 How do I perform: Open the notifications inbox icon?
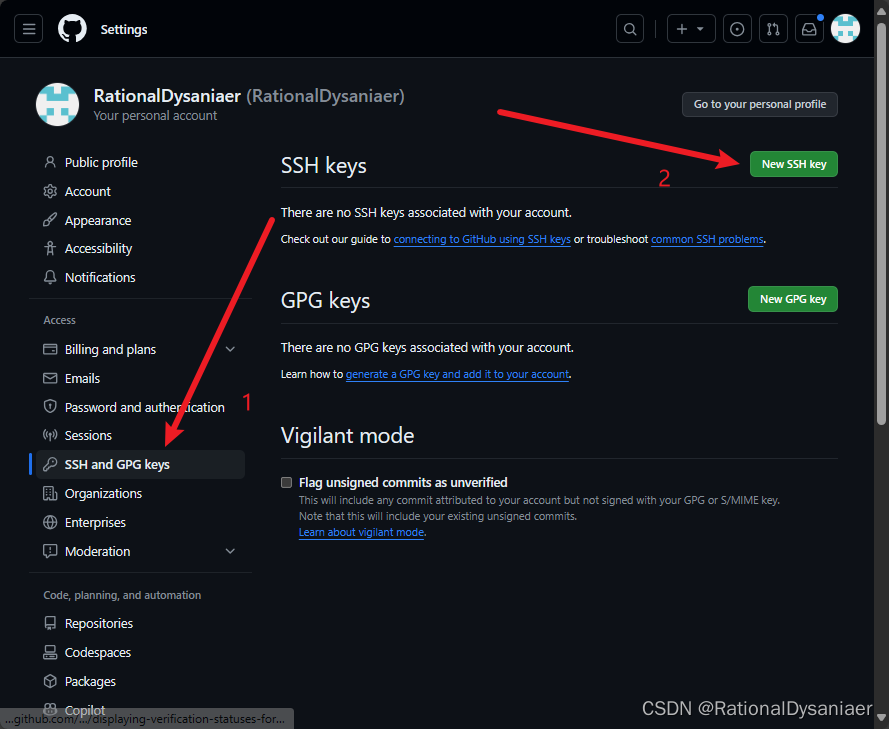(809, 29)
